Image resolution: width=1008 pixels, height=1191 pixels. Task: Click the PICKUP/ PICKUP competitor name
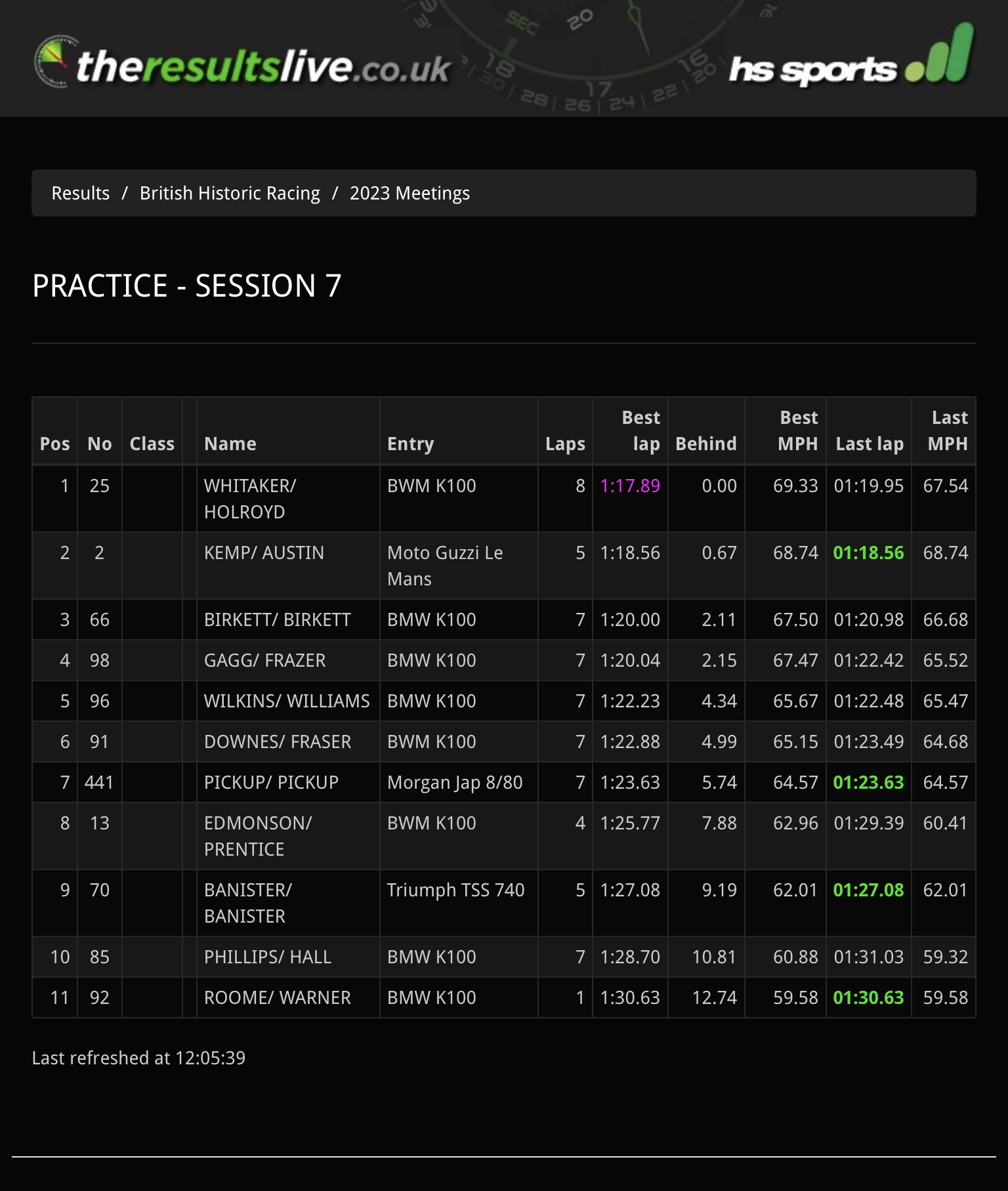271,782
